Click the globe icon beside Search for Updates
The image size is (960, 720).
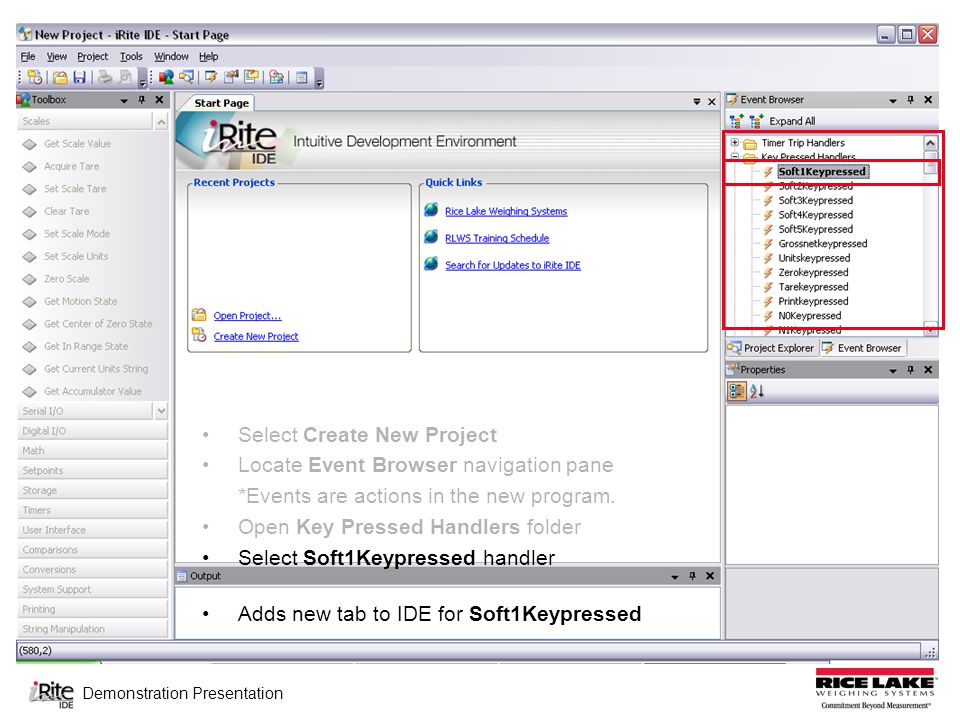[432, 264]
